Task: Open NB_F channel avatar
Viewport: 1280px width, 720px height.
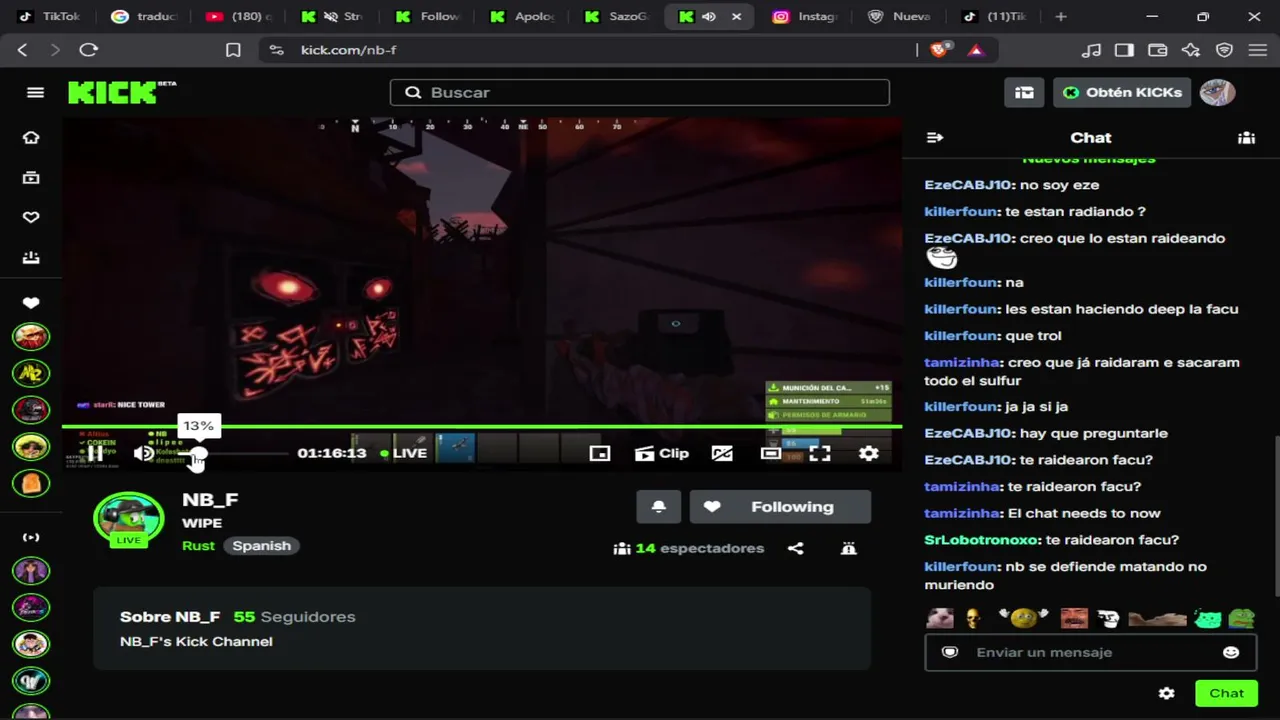Action: tap(128, 520)
